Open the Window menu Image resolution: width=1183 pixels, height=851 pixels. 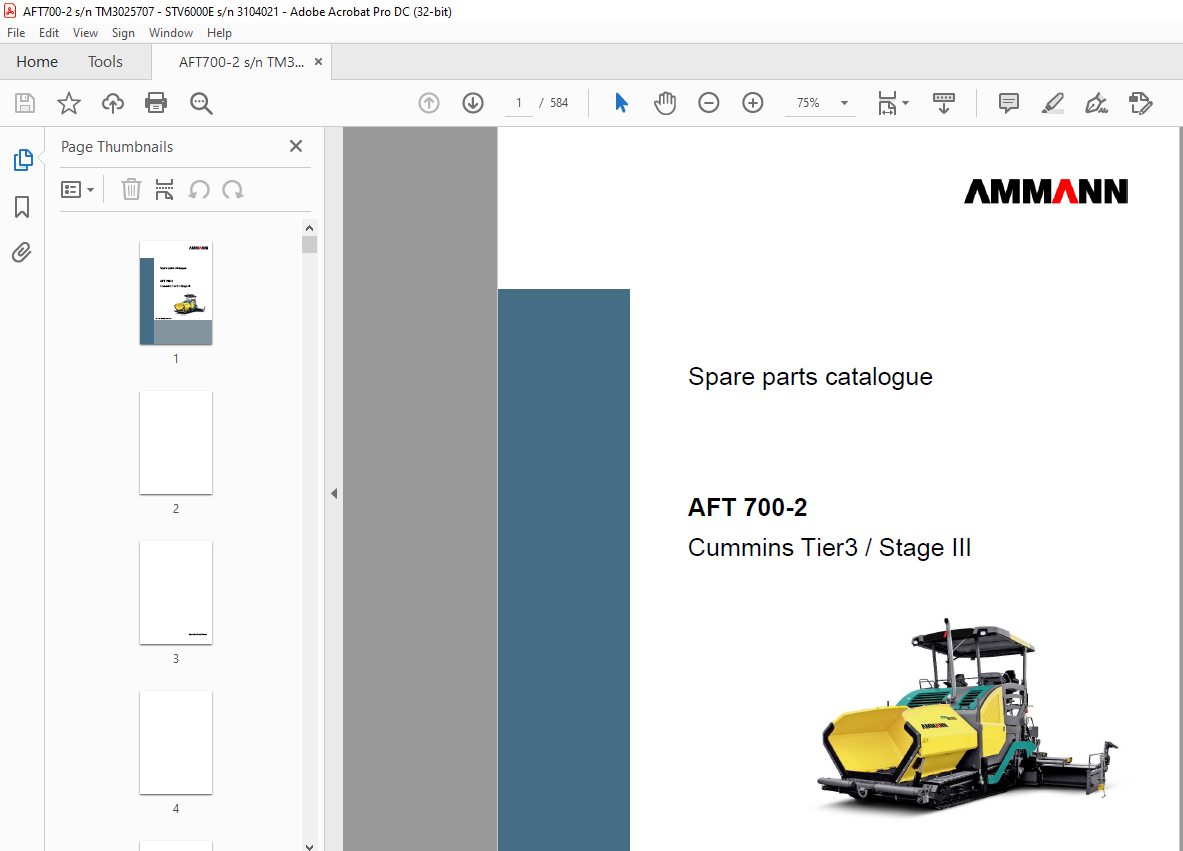point(171,32)
